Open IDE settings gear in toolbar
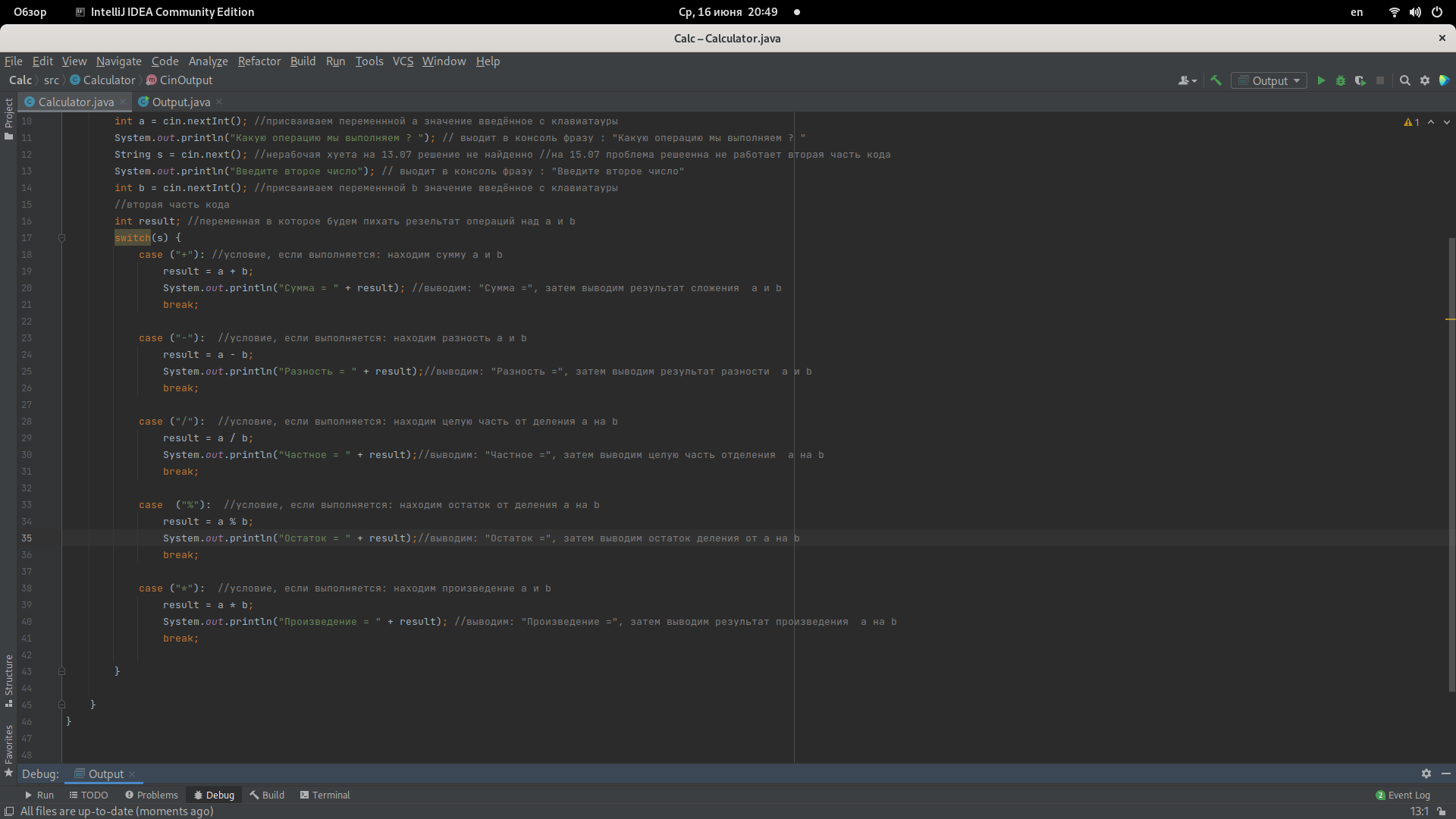 [1425, 80]
